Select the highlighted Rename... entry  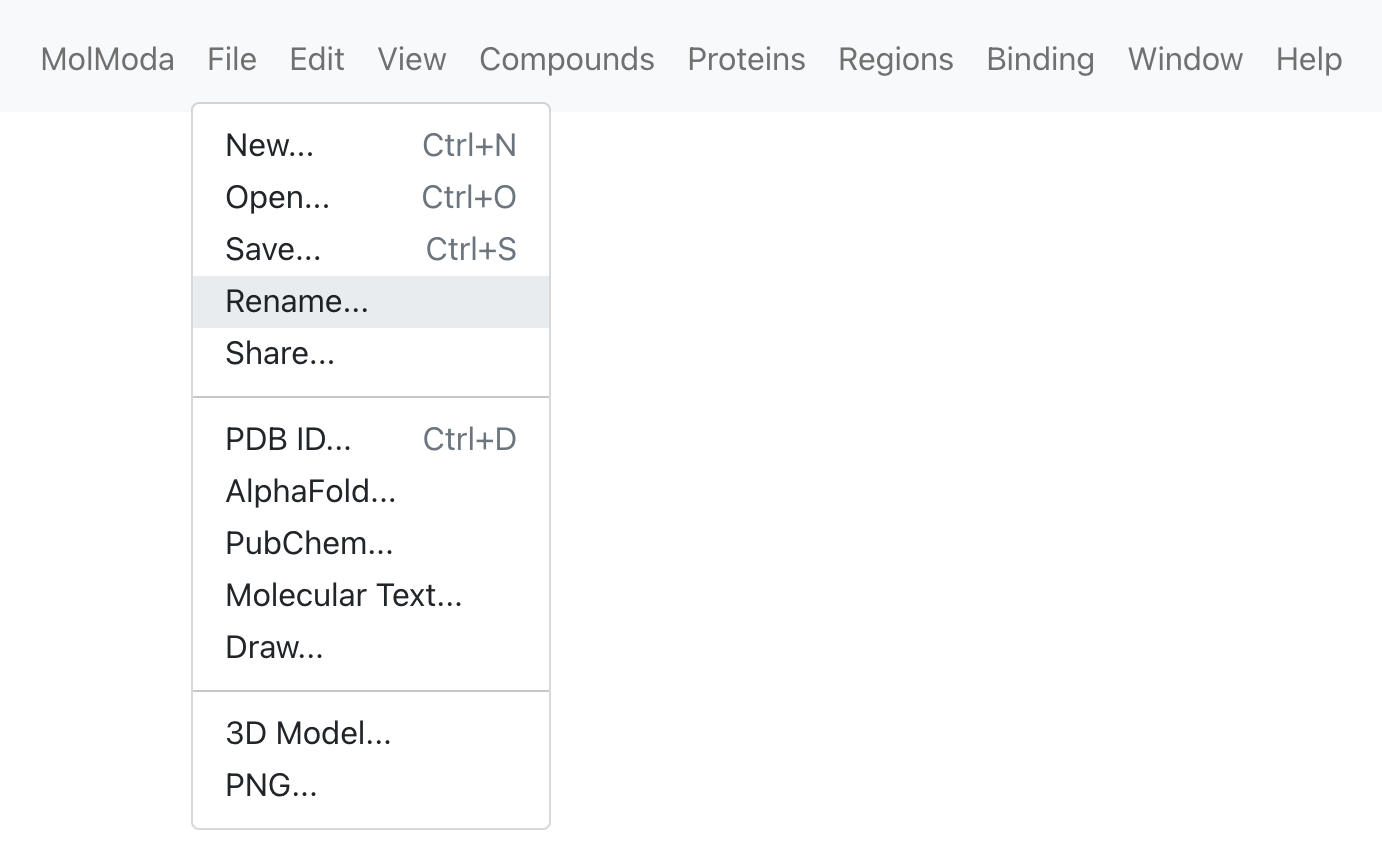pos(371,302)
